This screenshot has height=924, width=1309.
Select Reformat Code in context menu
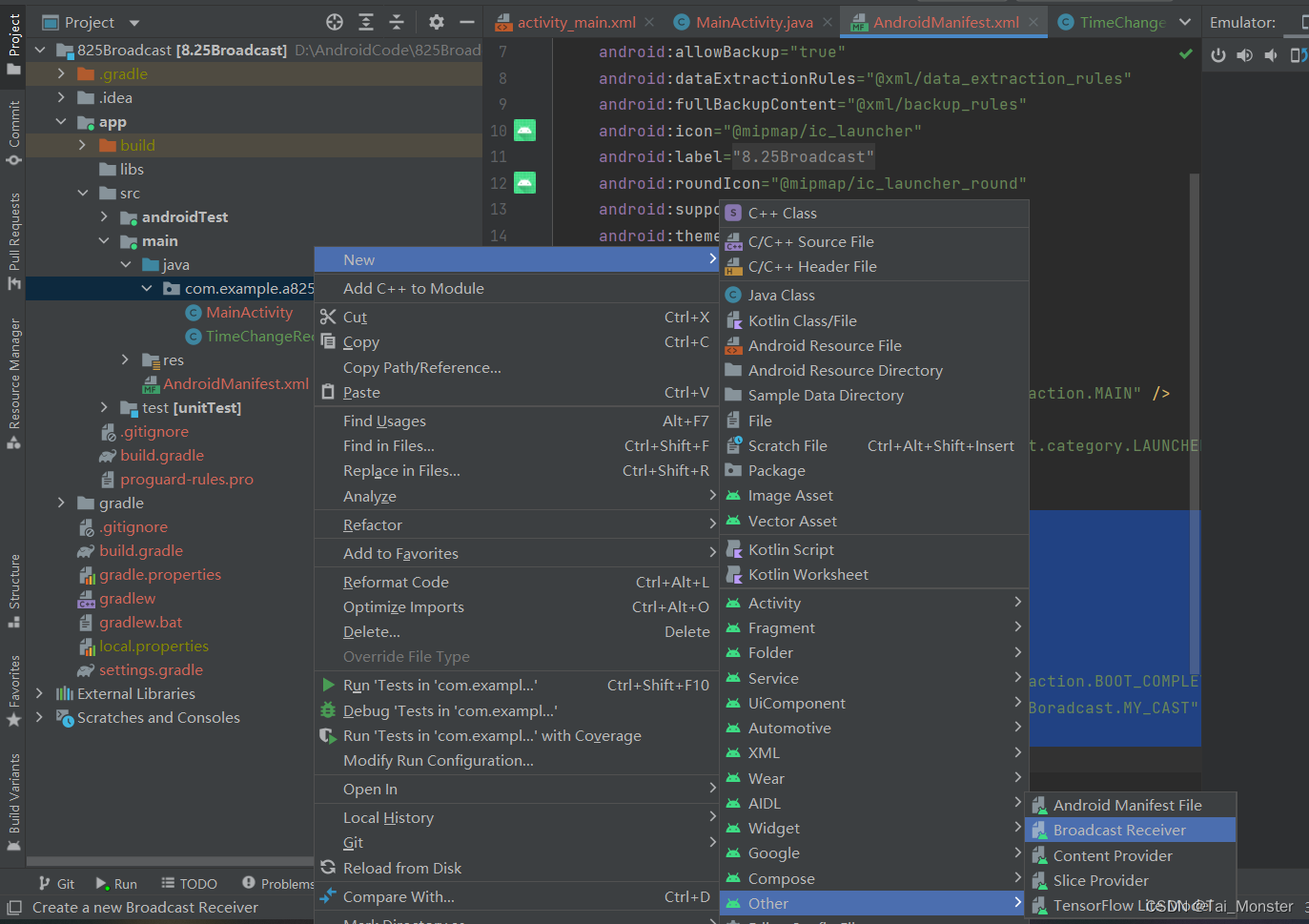click(x=516, y=582)
